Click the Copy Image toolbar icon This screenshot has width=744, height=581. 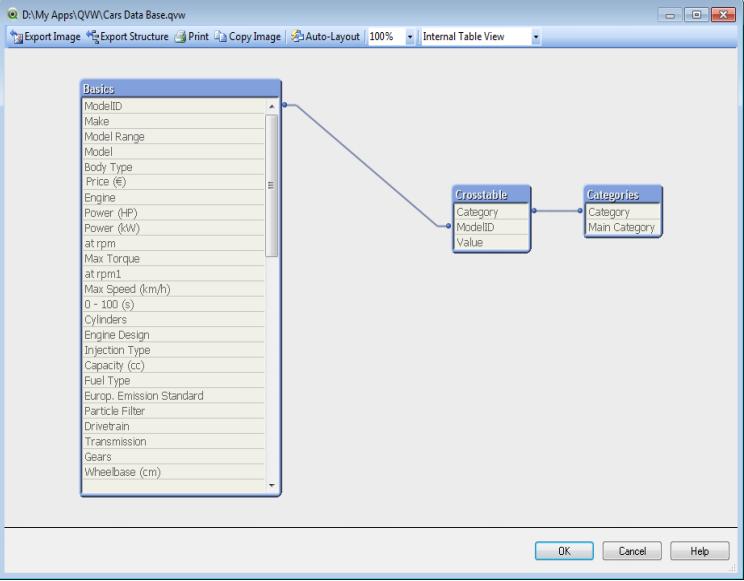[220, 37]
